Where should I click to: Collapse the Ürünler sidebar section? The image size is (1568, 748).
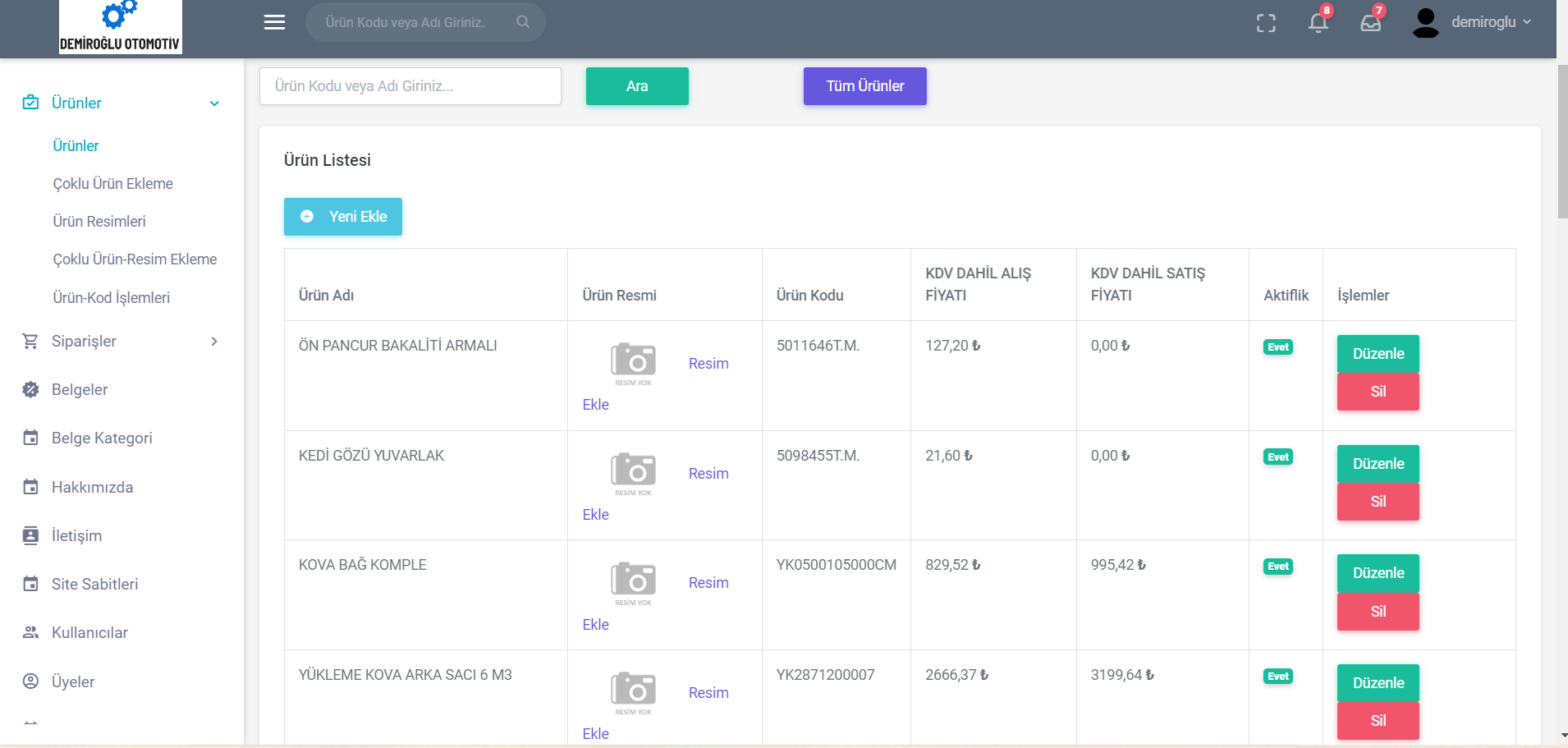[214, 103]
